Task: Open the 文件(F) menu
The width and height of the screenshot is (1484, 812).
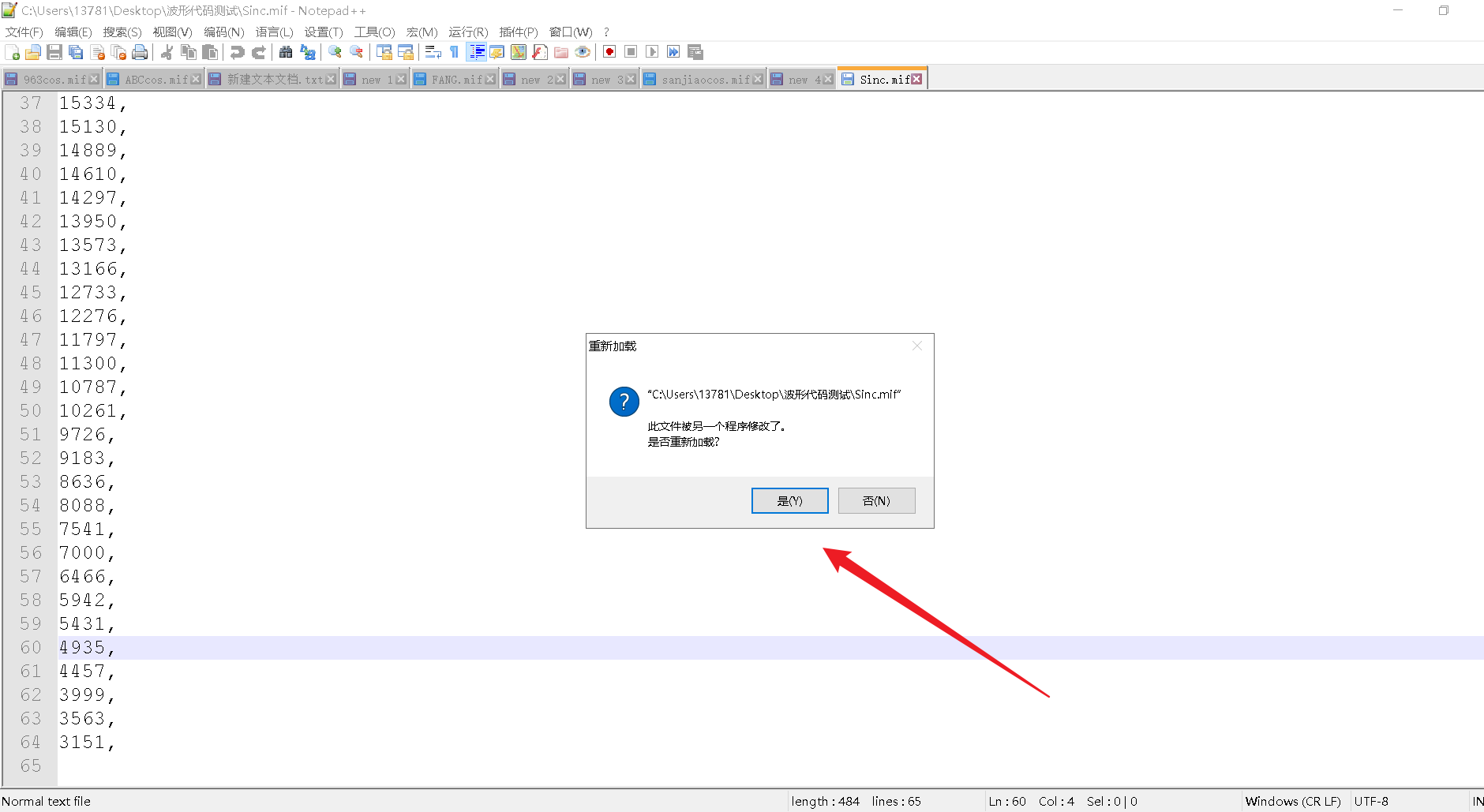Action: point(24,32)
